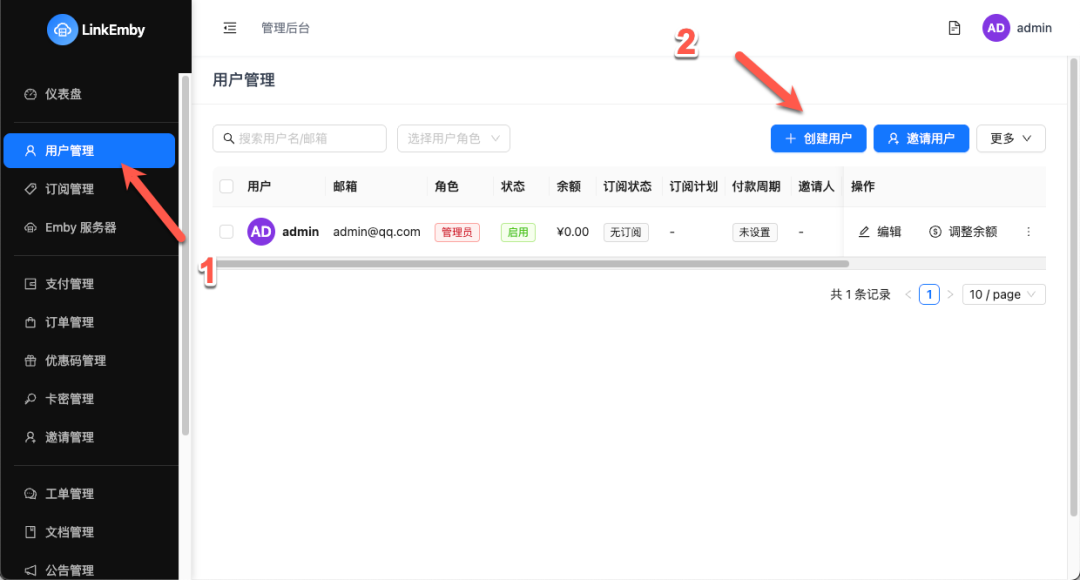Viewport: 1080px width, 580px height.
Task: Click the 无订阅 subscription tag
Action: coord(625,232)
